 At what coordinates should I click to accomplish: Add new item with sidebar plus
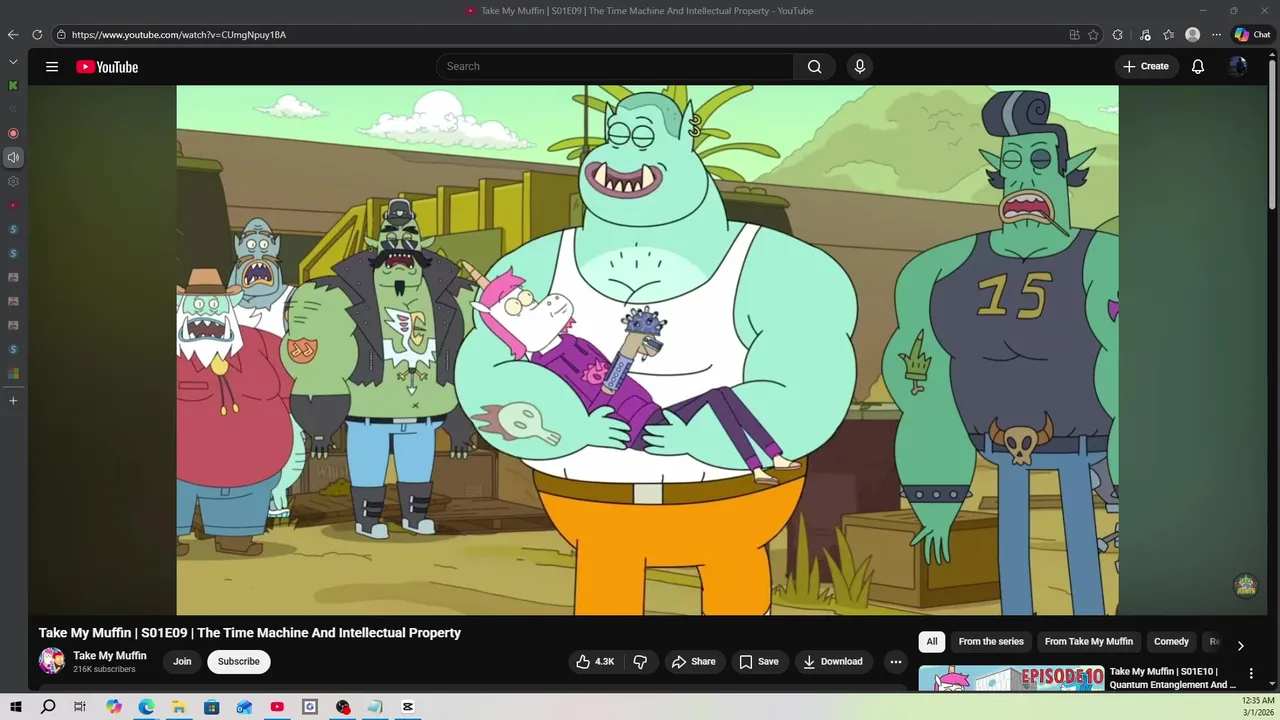coord(13,400)
